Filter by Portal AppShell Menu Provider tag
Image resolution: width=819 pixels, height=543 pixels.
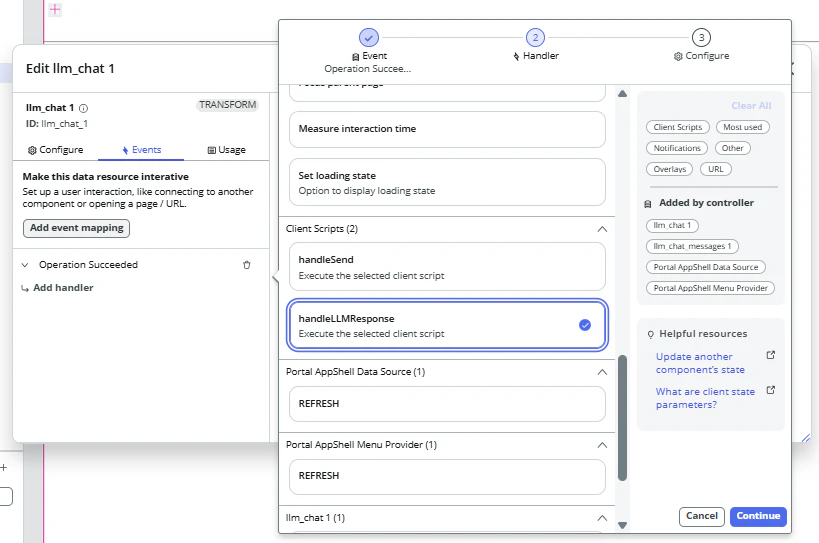coord(710,288)
